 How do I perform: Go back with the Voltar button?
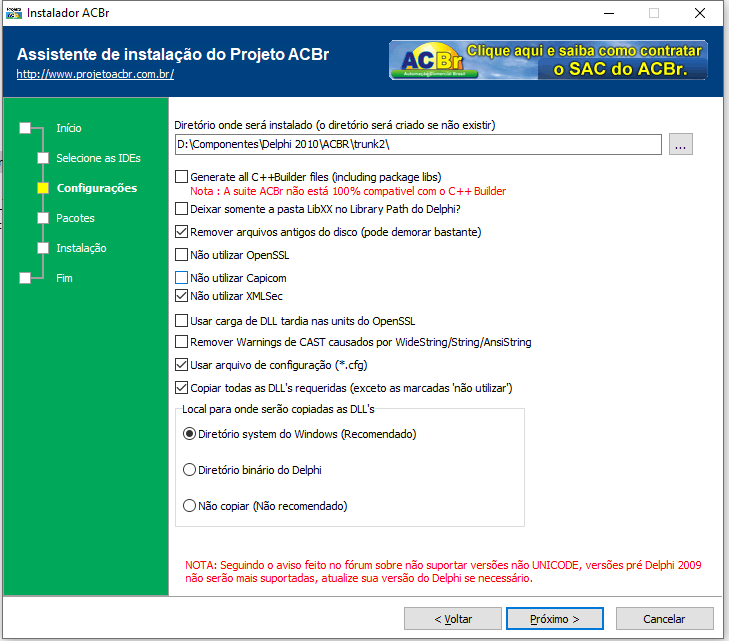[x=453, y=619]
